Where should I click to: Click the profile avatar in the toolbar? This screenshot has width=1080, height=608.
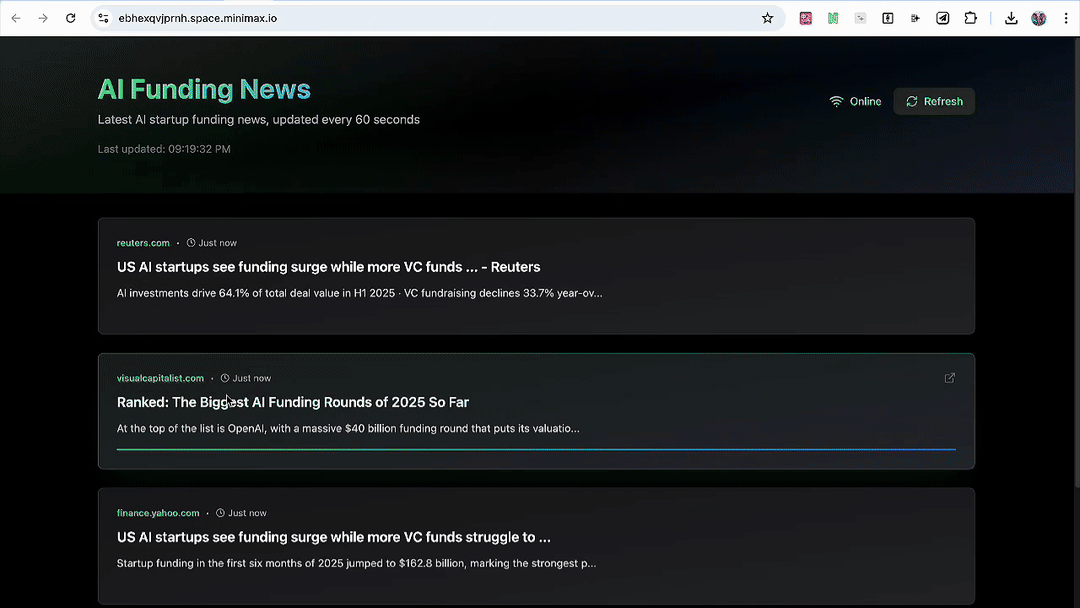pos(1039,18)
